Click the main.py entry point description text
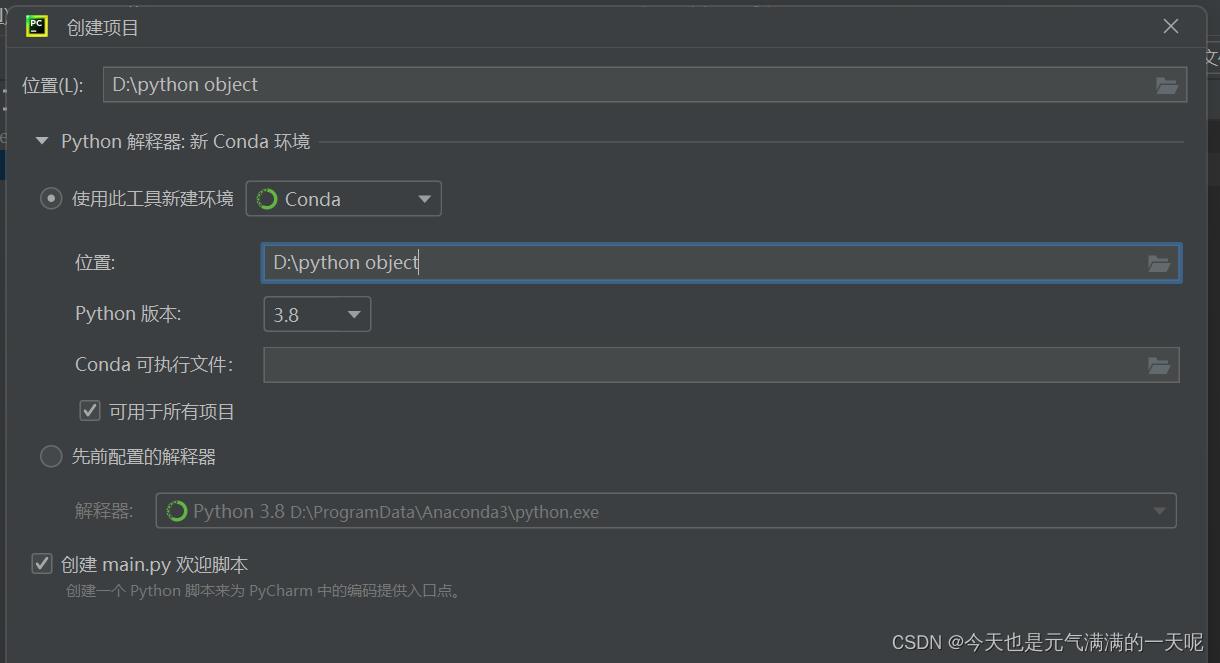The image size is (1220, 663). (266, 591)
